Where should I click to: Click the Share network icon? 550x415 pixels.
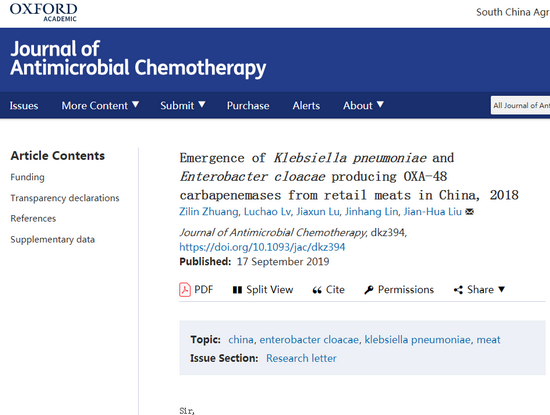458,290
